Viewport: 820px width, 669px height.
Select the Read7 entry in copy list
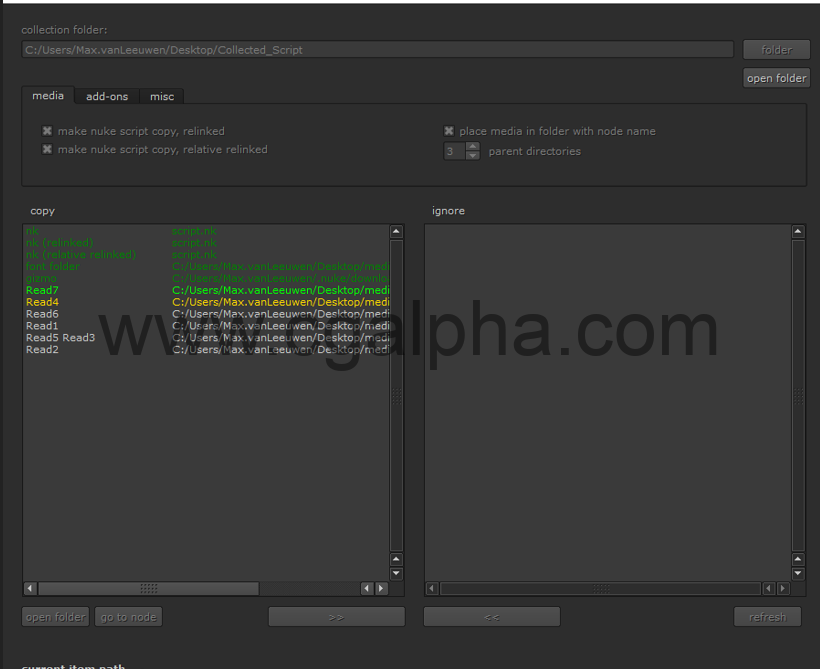click(x=43, y=290)
